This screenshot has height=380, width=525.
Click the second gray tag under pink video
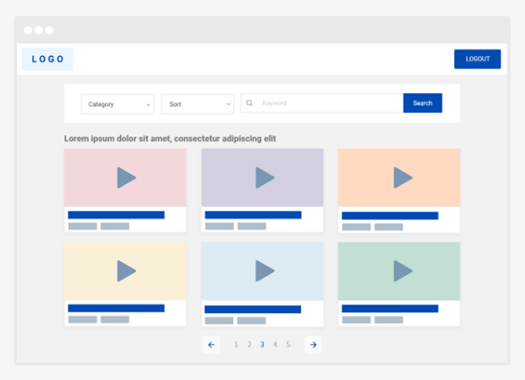click(115, 226)
